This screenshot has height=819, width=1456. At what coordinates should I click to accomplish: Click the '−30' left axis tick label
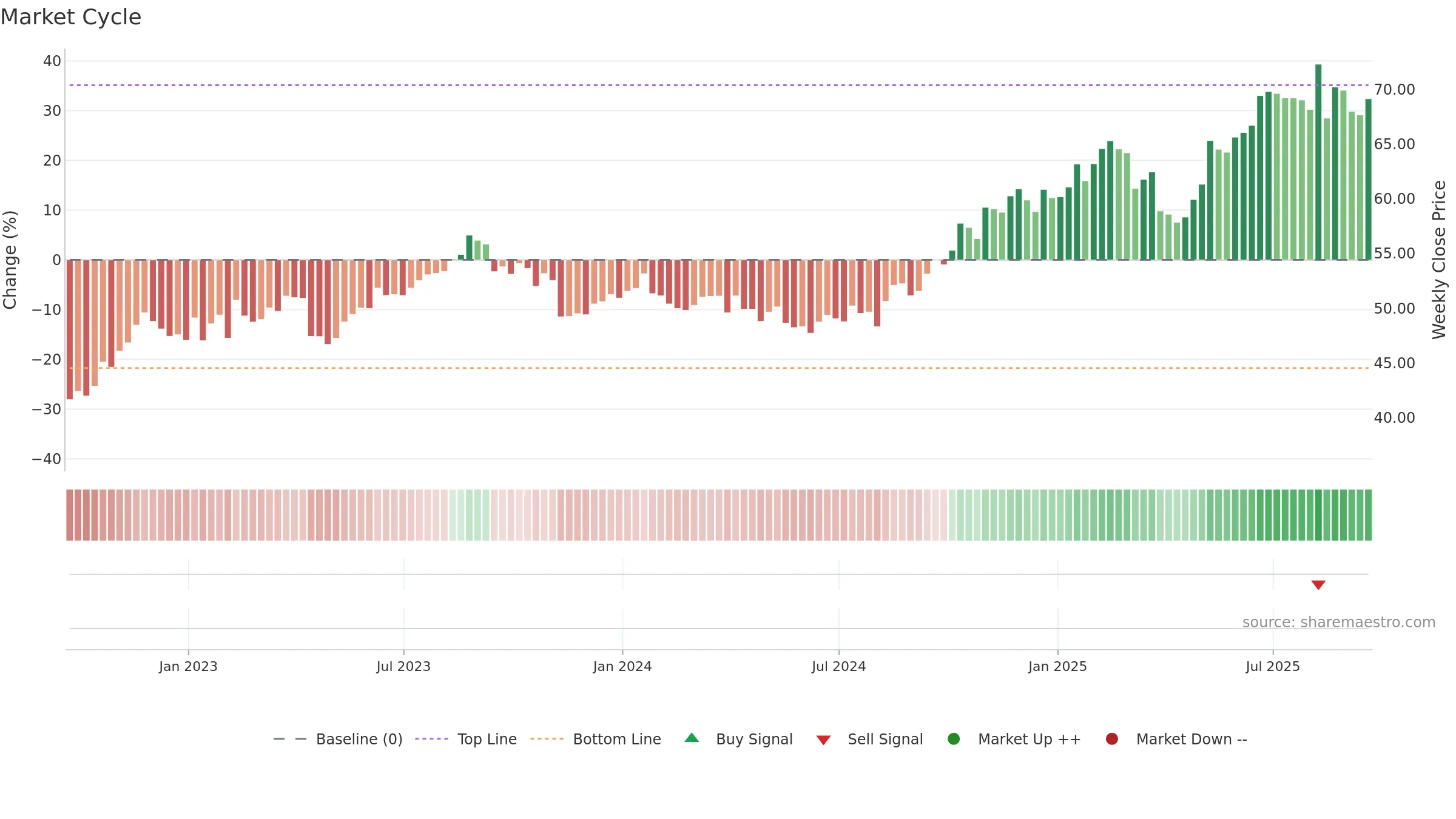tap(47, 409)
